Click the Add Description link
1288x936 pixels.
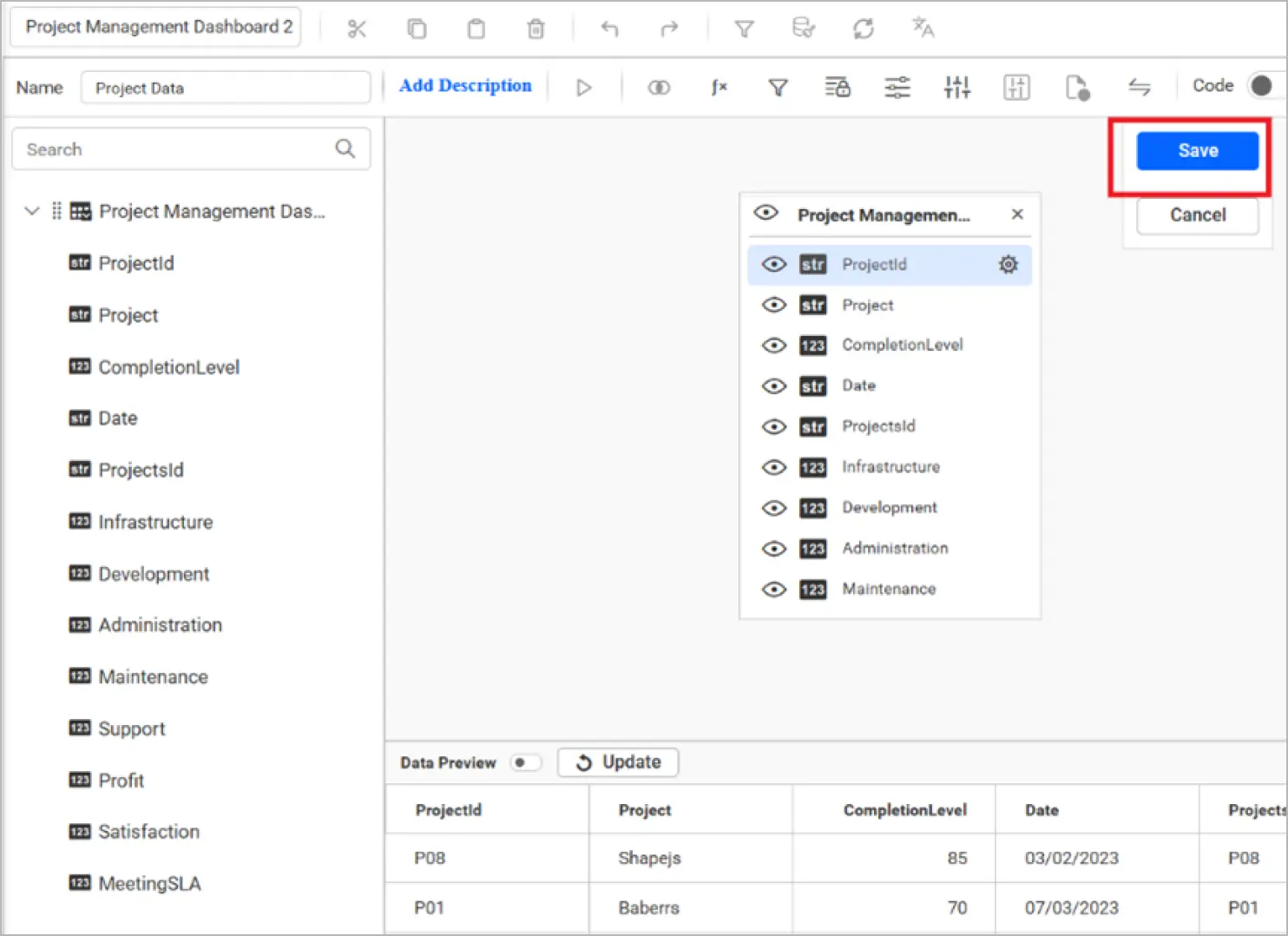coord(465,86)
